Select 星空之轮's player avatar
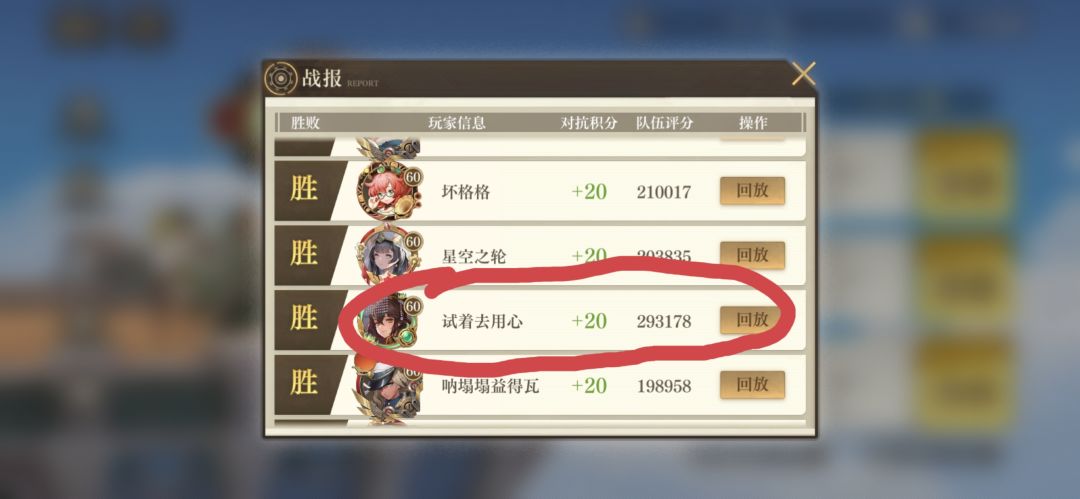The height and width of the screenshot is (499, 1080). tap(389, 255)
